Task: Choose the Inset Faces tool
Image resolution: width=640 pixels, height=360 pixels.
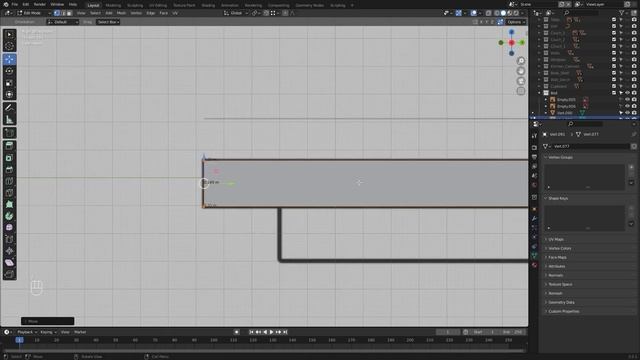Action: 9,158
